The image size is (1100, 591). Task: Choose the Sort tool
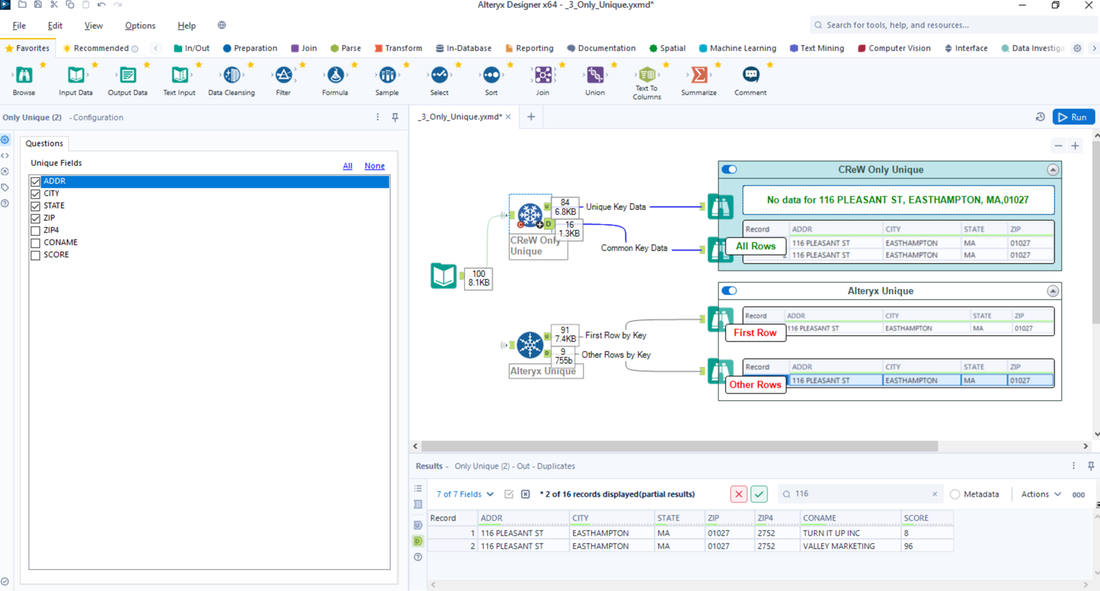coord(491,74)
